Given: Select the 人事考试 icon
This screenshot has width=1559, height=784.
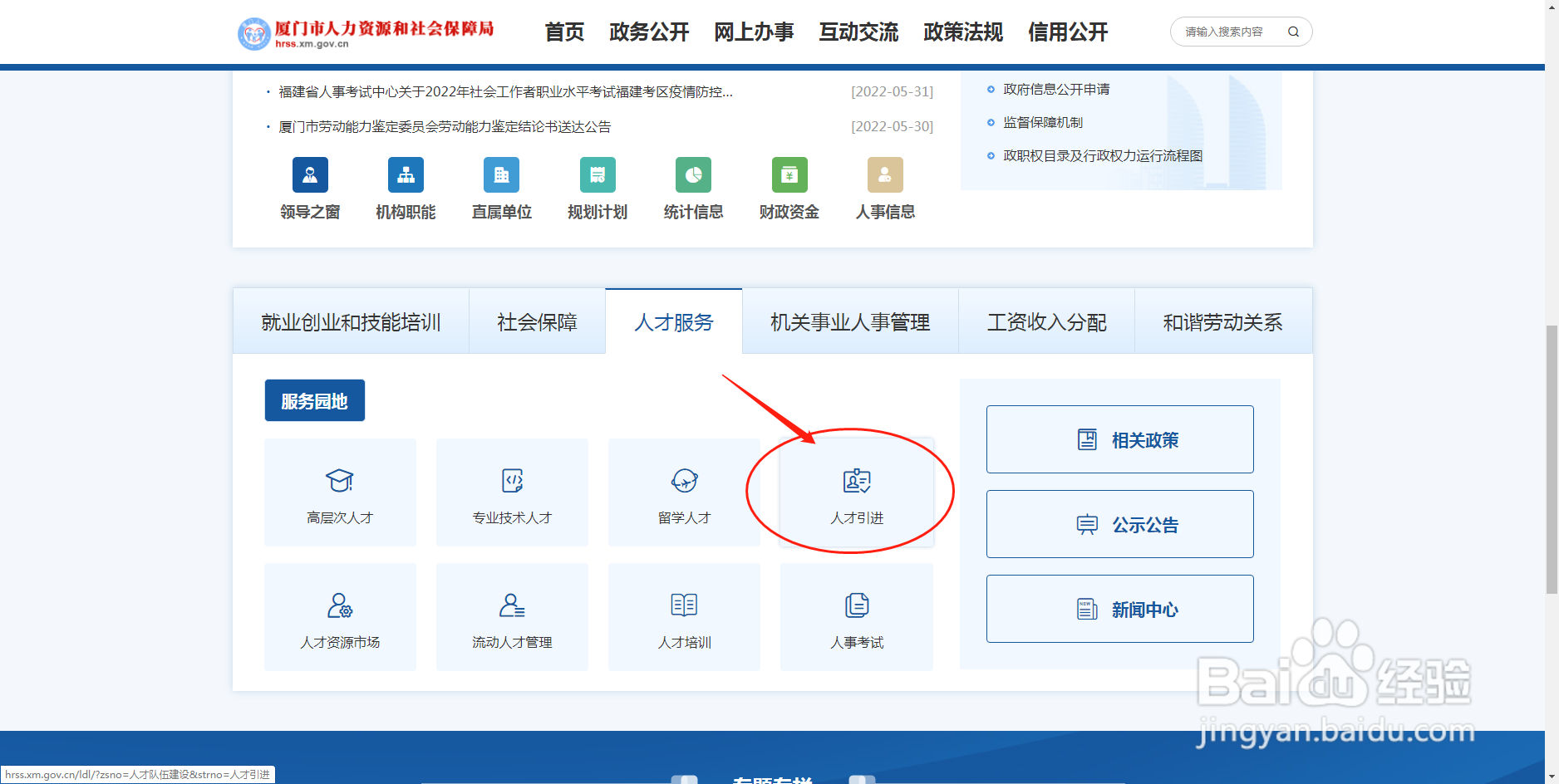Looking at the screenshot, I should [856, 616].
